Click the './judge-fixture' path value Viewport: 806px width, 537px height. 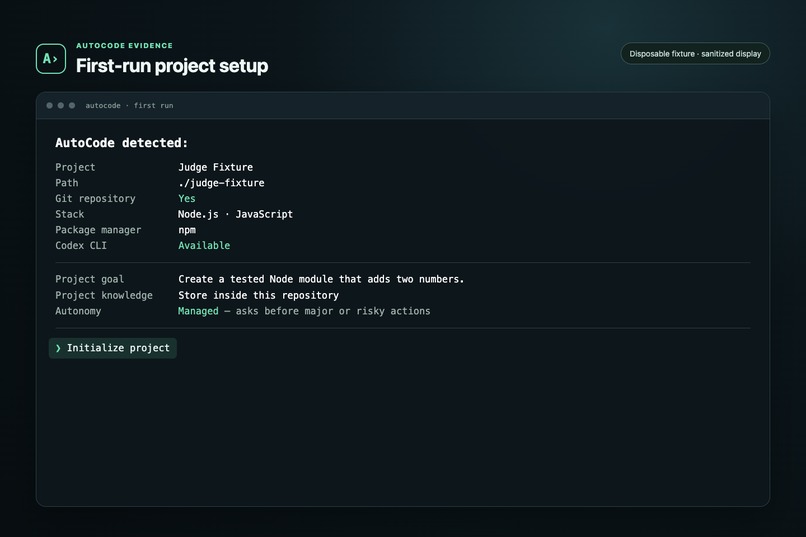221,183
